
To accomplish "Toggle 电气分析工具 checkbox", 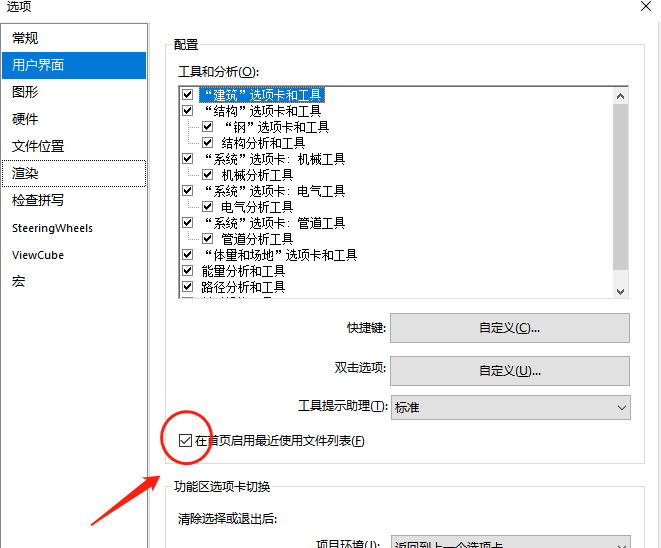I will coord(207,207).
